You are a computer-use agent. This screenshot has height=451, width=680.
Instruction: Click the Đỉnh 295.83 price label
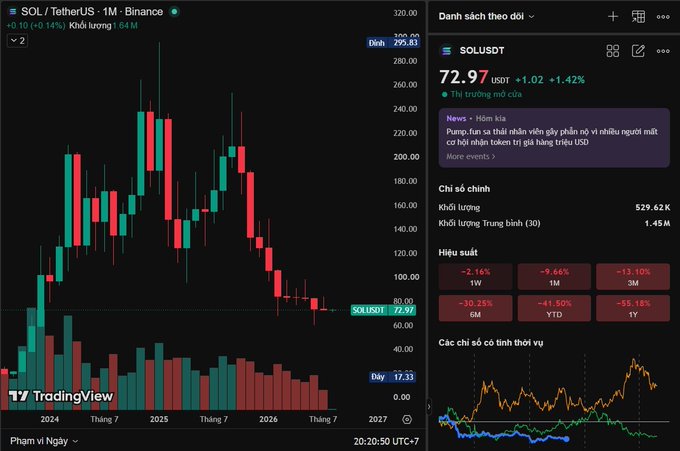pyautogui.click(x=393, y=43)
